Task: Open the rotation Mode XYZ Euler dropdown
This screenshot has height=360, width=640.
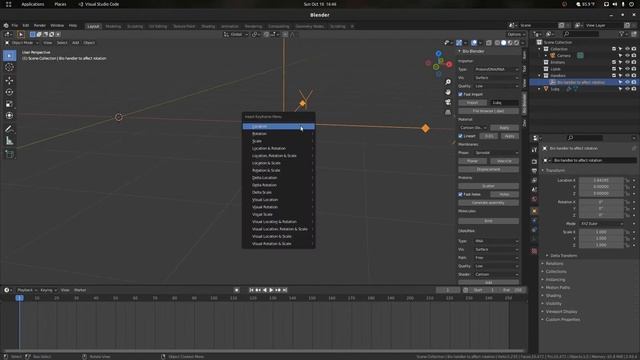Action: pos(602,224)
